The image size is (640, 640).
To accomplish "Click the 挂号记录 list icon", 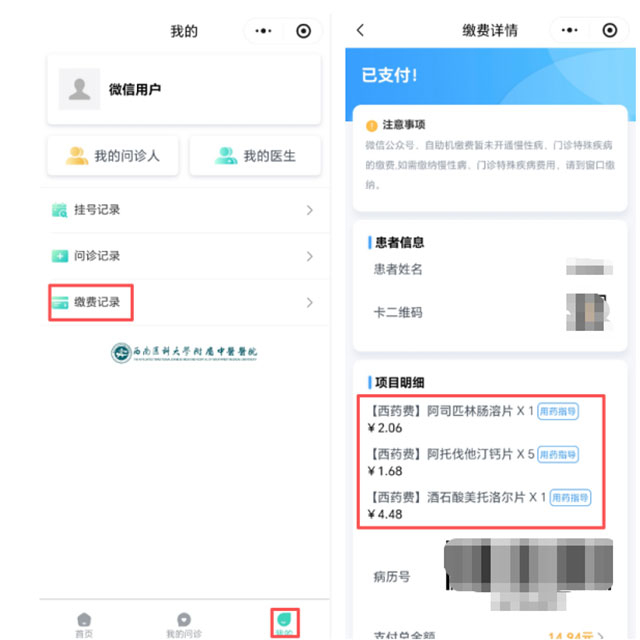I will pos(60,210).
